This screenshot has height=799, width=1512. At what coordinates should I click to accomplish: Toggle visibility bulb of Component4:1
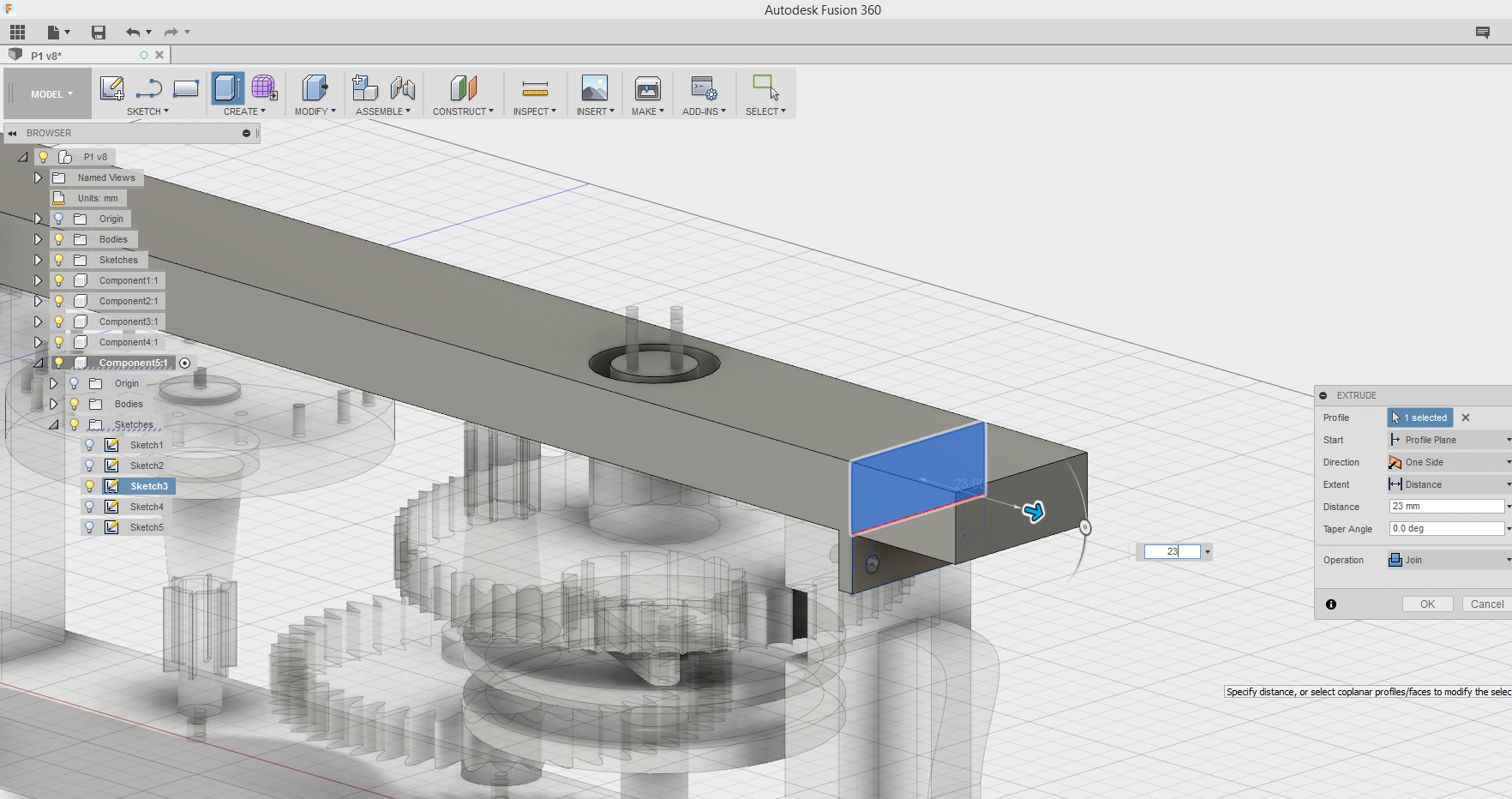click(x=58, y=342)
